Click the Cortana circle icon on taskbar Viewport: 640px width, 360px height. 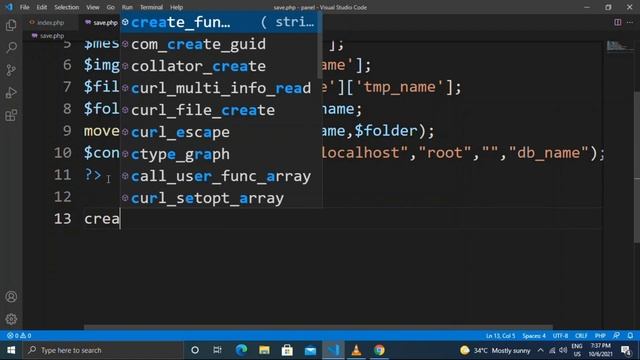pos(195,350)
